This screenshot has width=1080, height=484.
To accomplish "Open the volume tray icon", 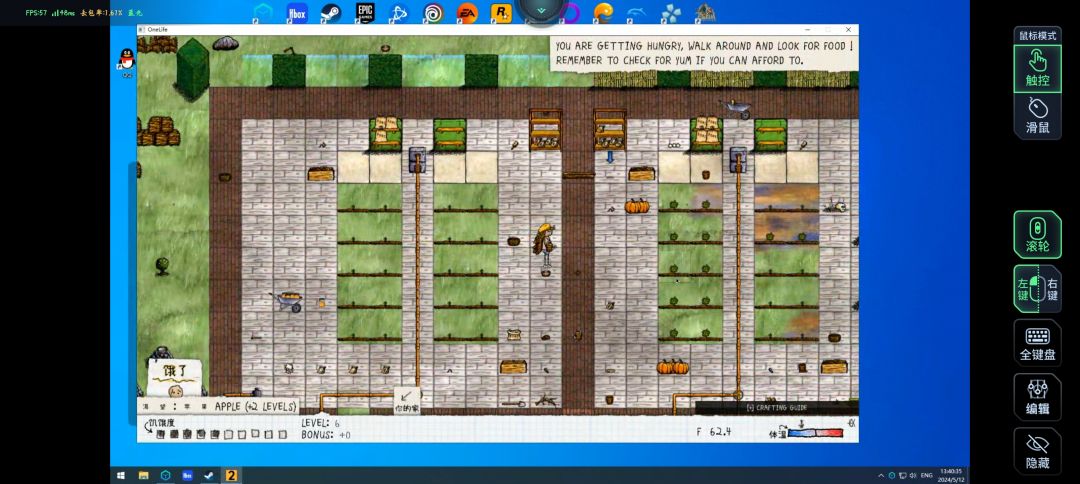I will (x=912, y=475).
